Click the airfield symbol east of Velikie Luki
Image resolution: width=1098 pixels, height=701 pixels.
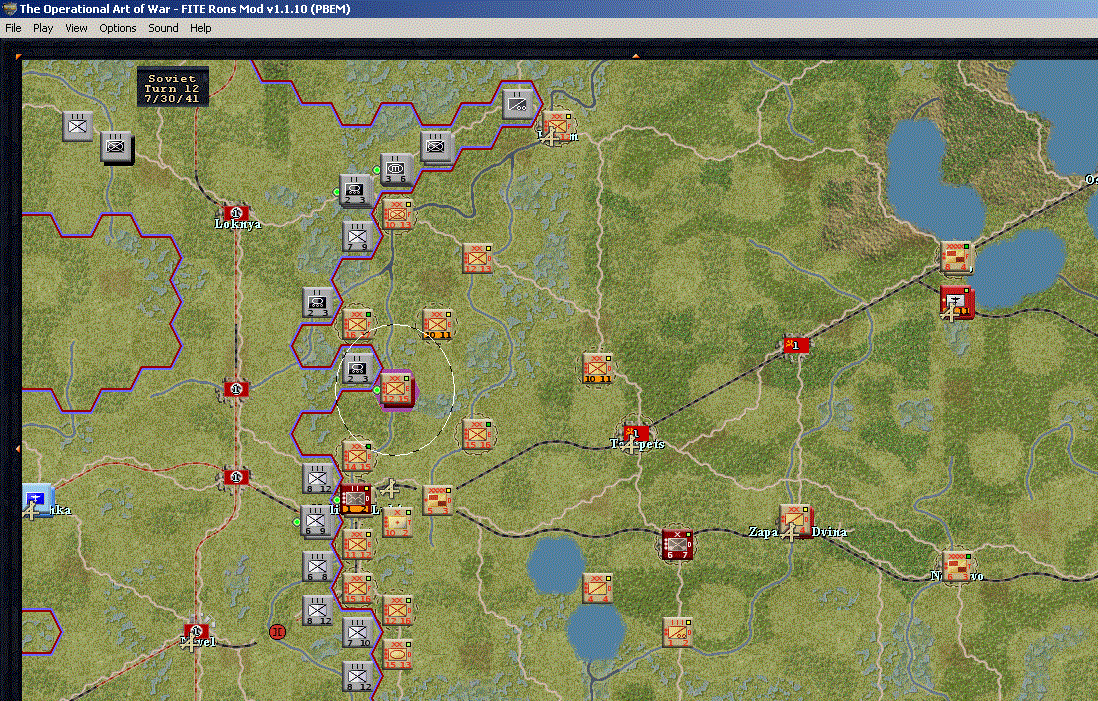pos(391,487)
